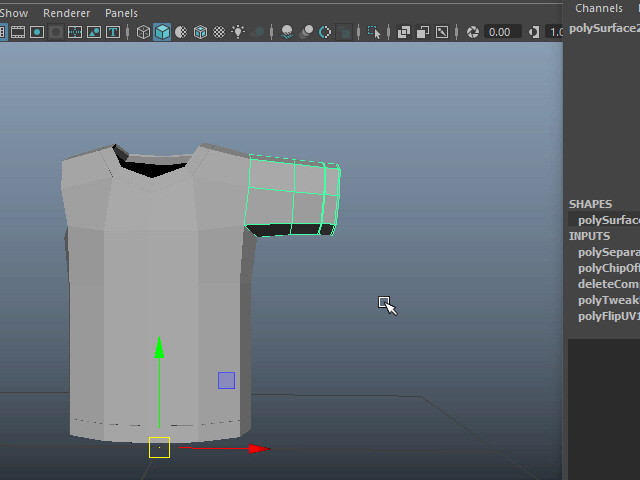This screenshot has height=480, width=640.
Task: Open the Channels menu in Channel Box
Action: click(x=598, y=8)
